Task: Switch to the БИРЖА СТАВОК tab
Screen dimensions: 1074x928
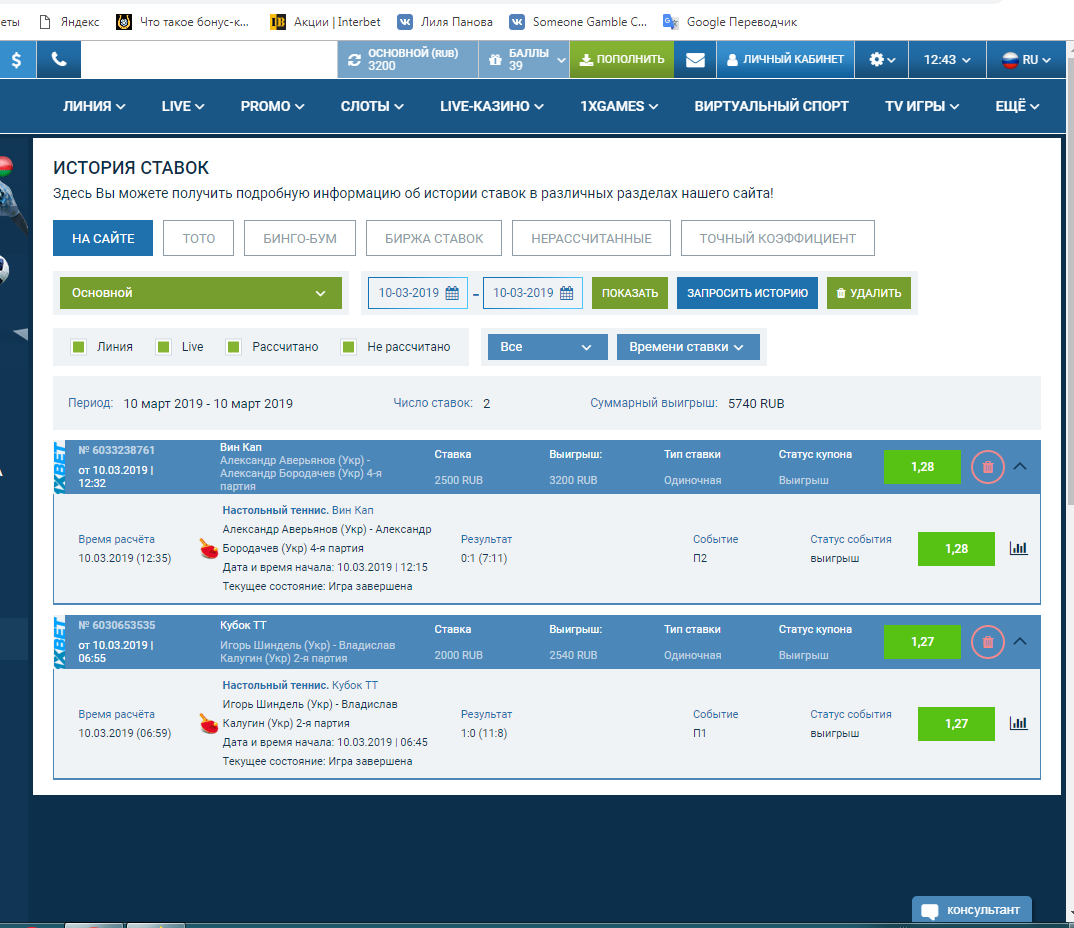Action: click(x=434, y=238)
